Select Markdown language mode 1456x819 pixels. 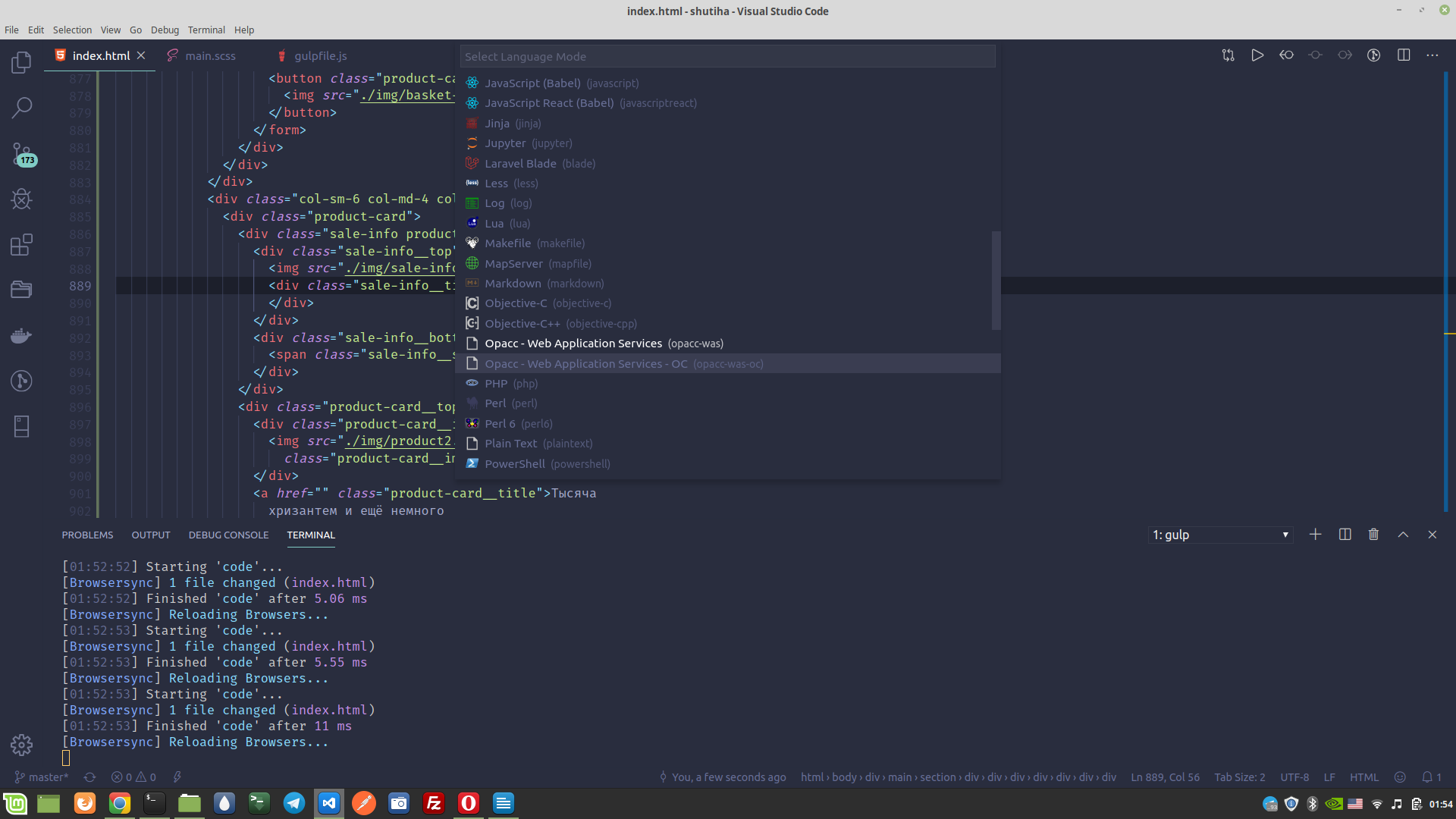tap(727, 284)
